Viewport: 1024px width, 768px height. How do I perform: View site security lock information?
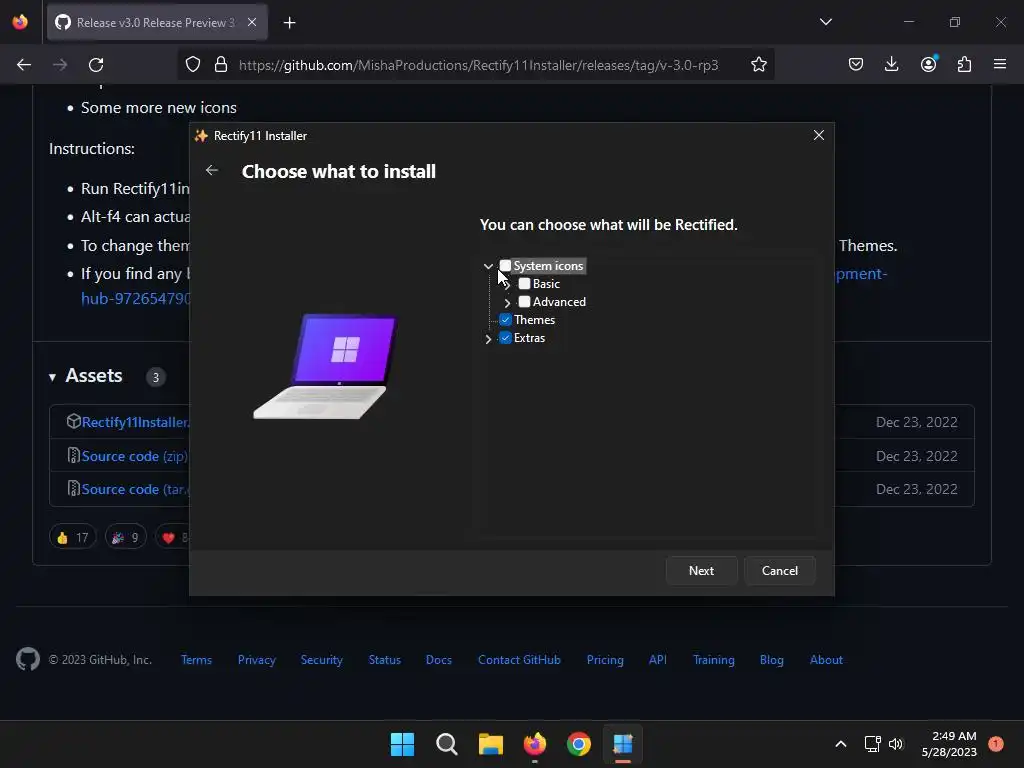(x=221, y=65)
